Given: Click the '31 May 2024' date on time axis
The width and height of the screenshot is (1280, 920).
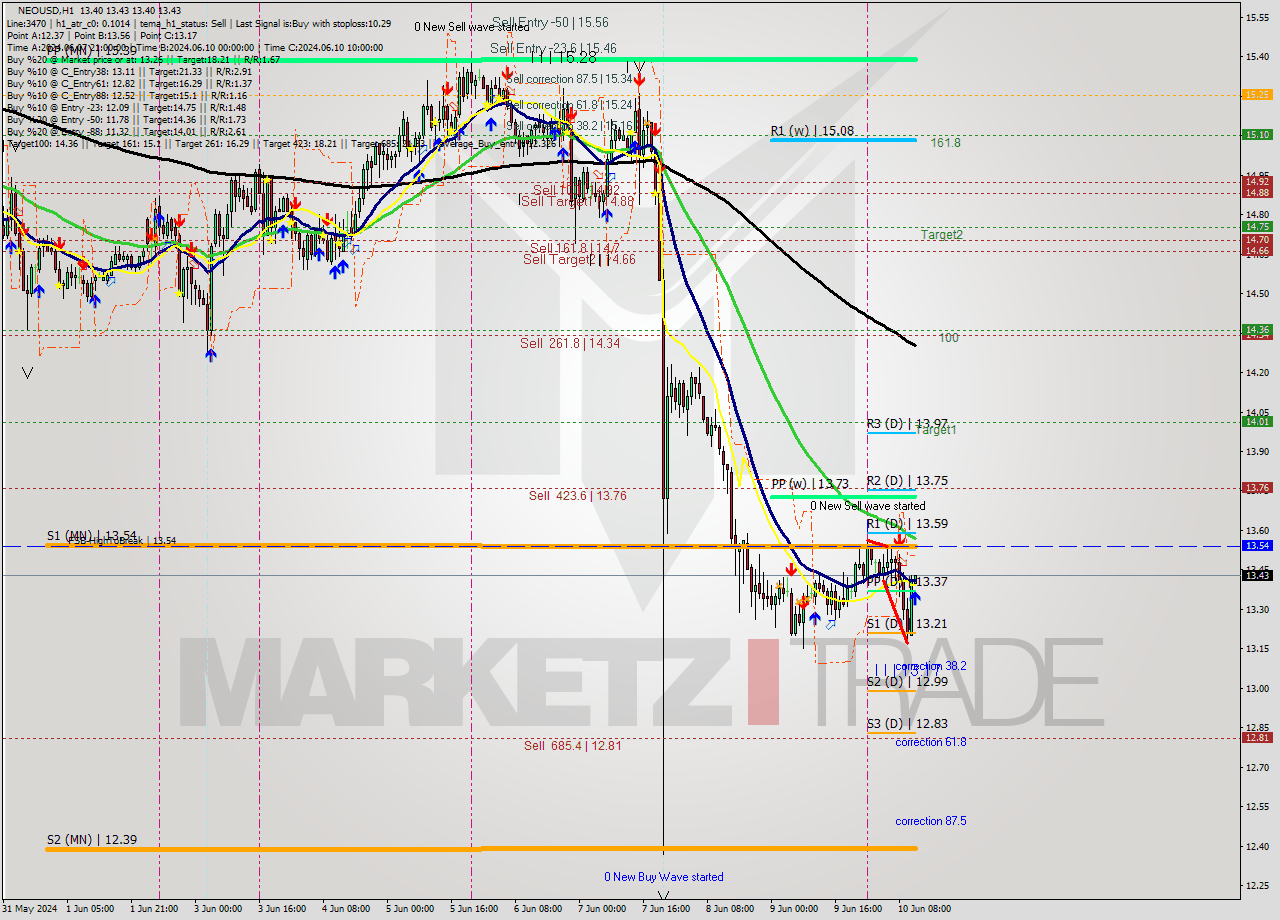Looking at the screenshot, I should pyautogui.click(x=30, y=909).
